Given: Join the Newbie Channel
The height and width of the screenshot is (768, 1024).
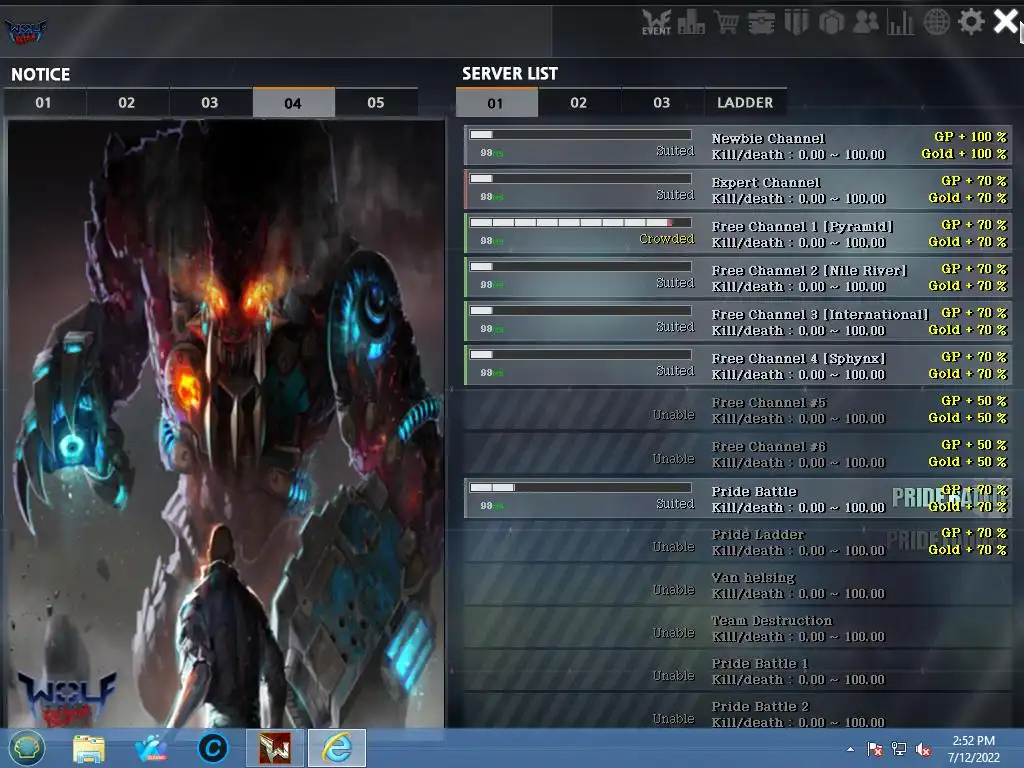Looking at the screenshot, I should tap(738, 146).
